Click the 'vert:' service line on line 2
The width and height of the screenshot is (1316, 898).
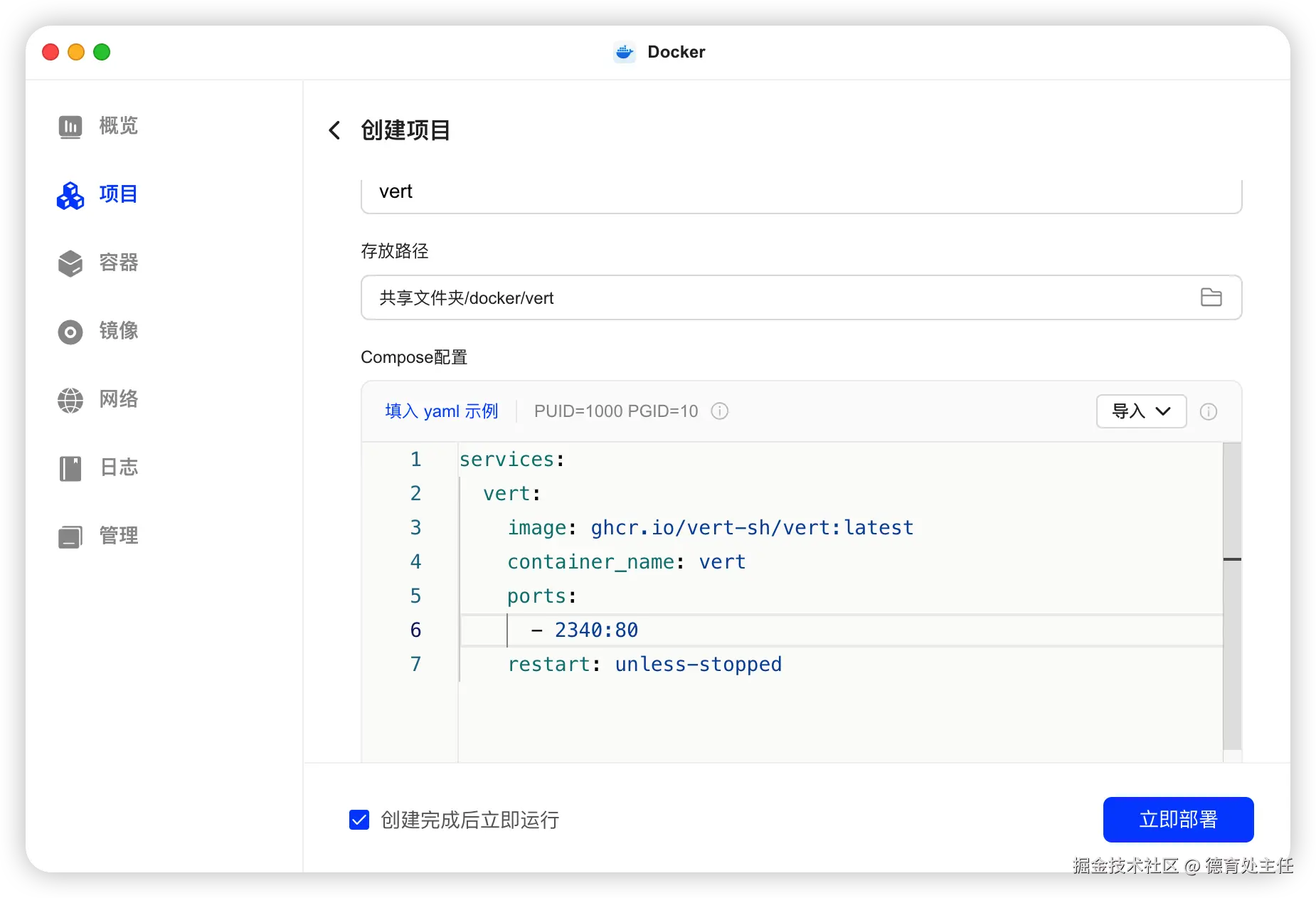coord(512,494)
